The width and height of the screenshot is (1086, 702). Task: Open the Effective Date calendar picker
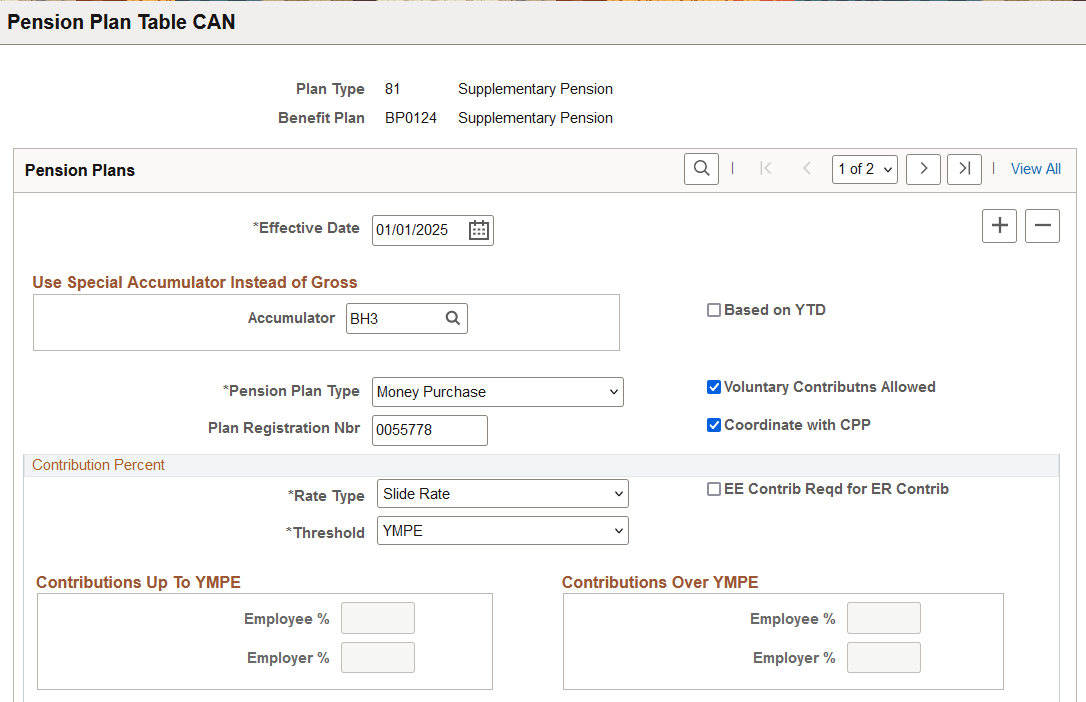479,230
